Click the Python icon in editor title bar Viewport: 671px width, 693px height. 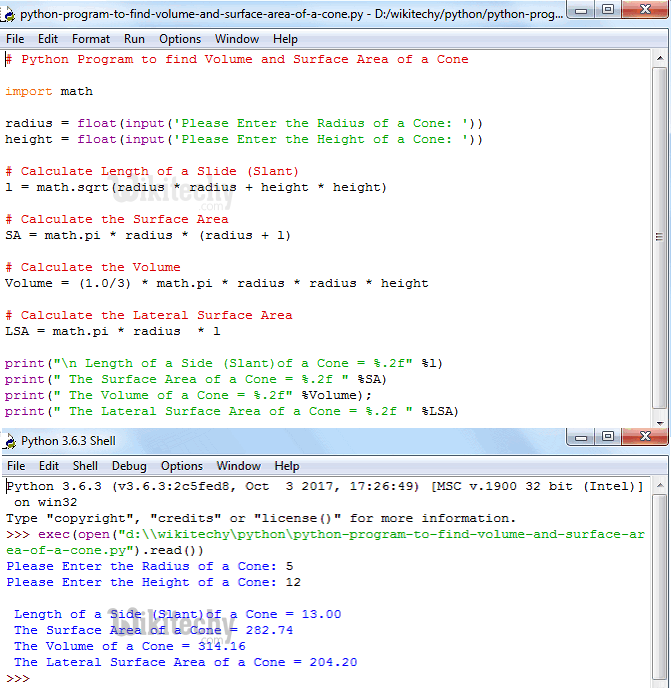click(x=8, y=14)
